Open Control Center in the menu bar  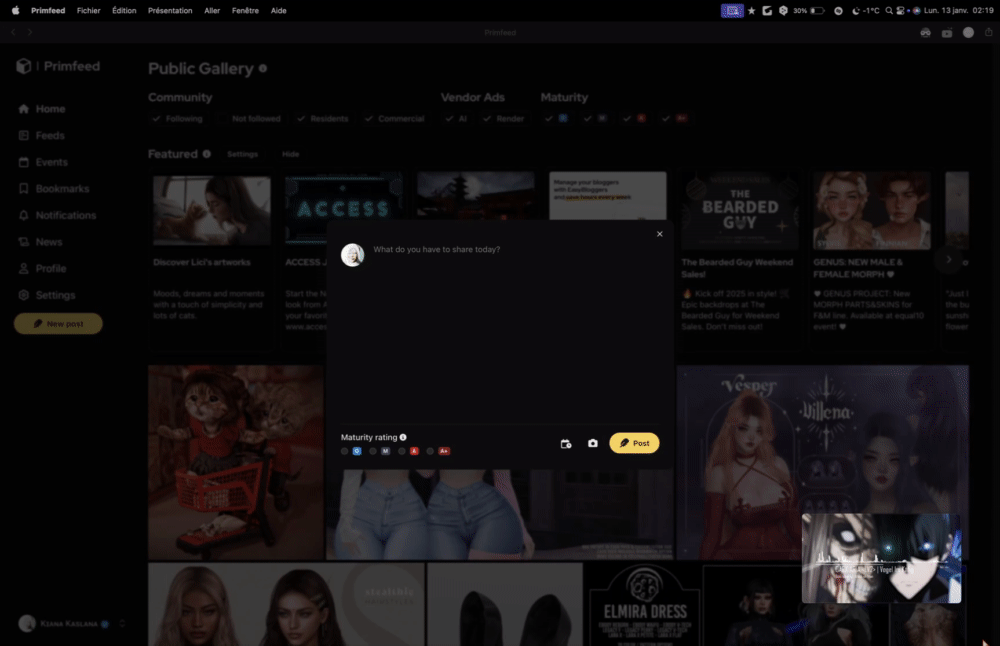pos(901,10)
